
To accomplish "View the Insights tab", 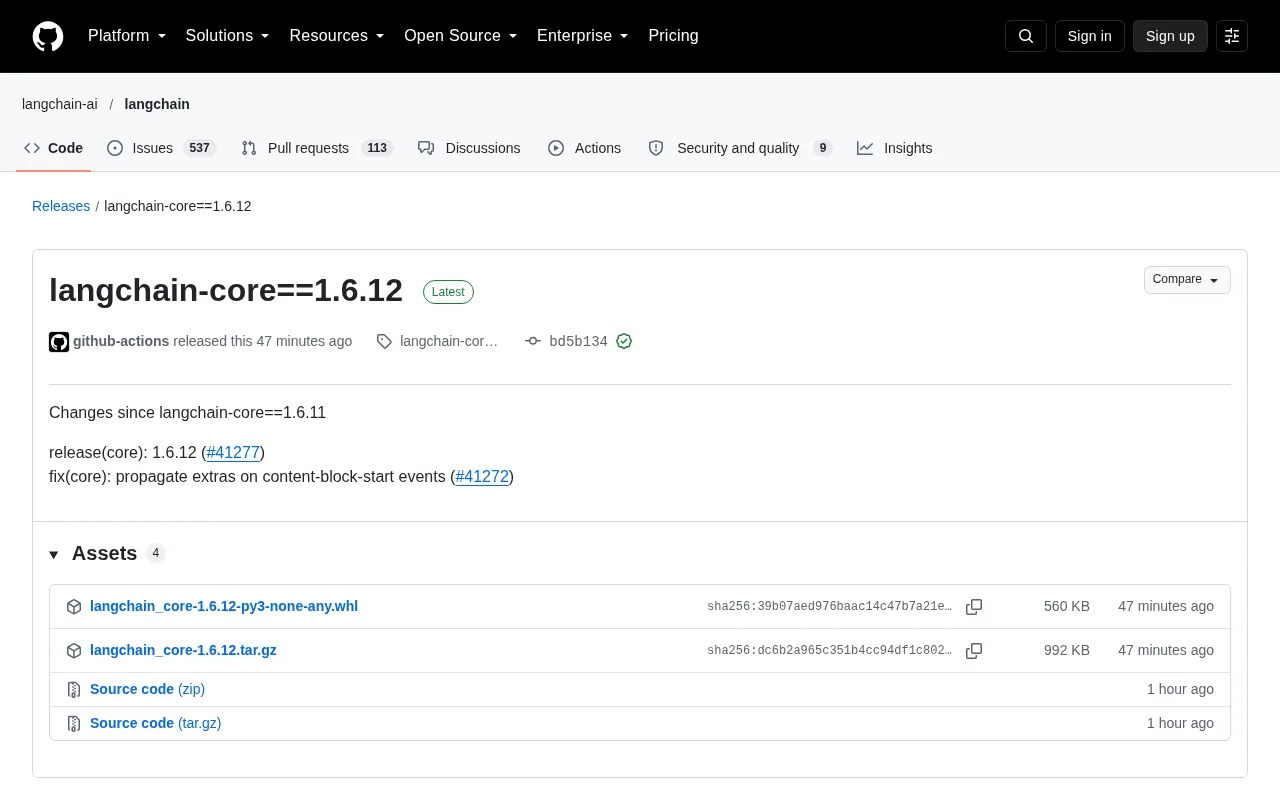I will tap(895, 148).
